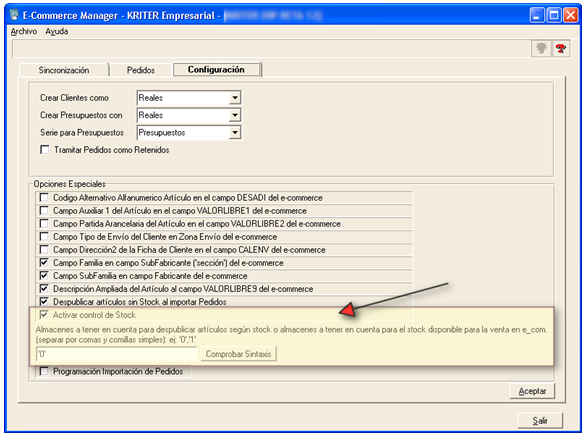This screenshot has height=435, width=583.
Task: Switch to the Pedidos tab
Action: [x=141, y=70]
